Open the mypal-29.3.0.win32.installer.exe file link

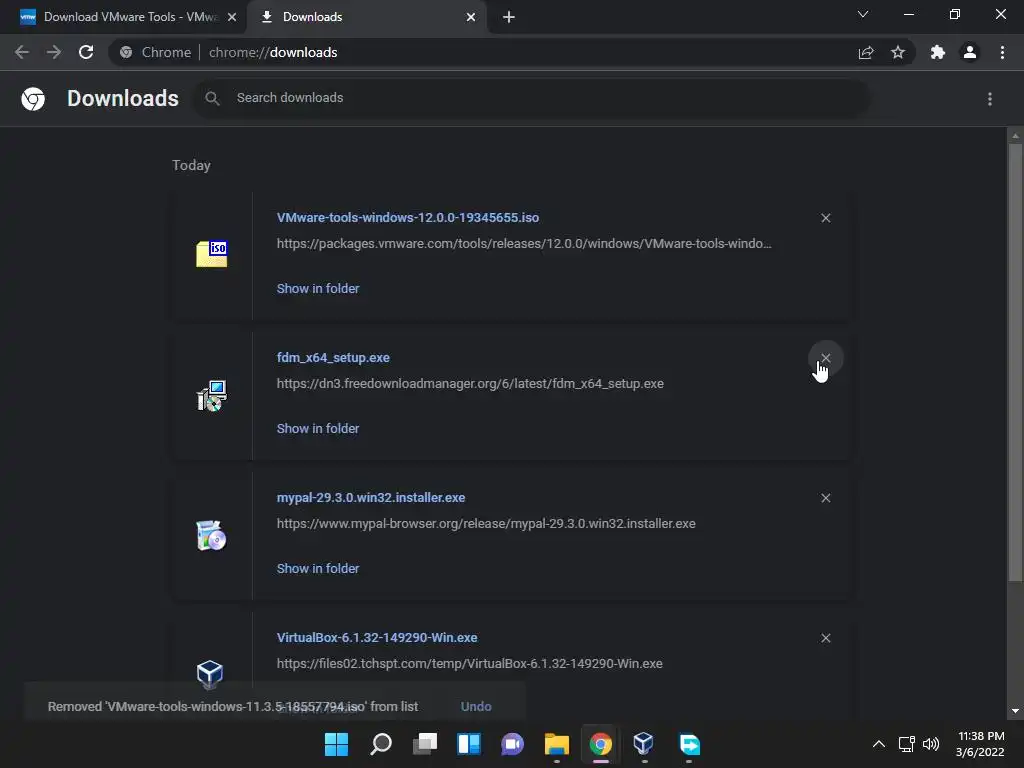(371, 498)
